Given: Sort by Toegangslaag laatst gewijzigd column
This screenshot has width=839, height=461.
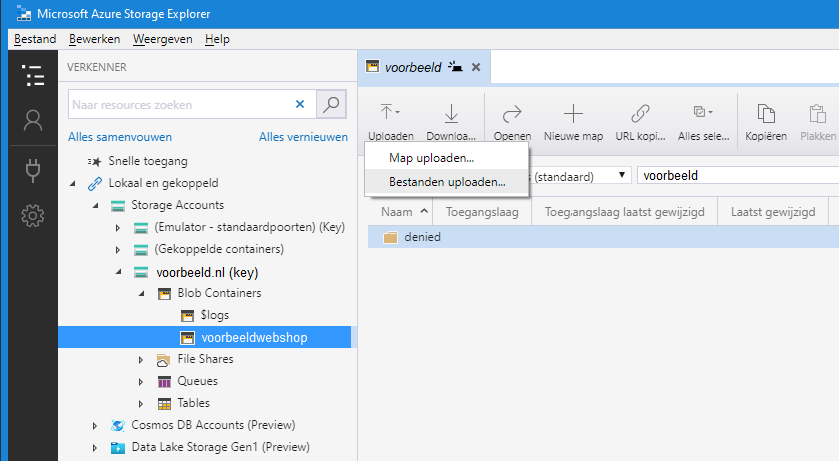Looking at the screenshot, I should pos(624,212).
